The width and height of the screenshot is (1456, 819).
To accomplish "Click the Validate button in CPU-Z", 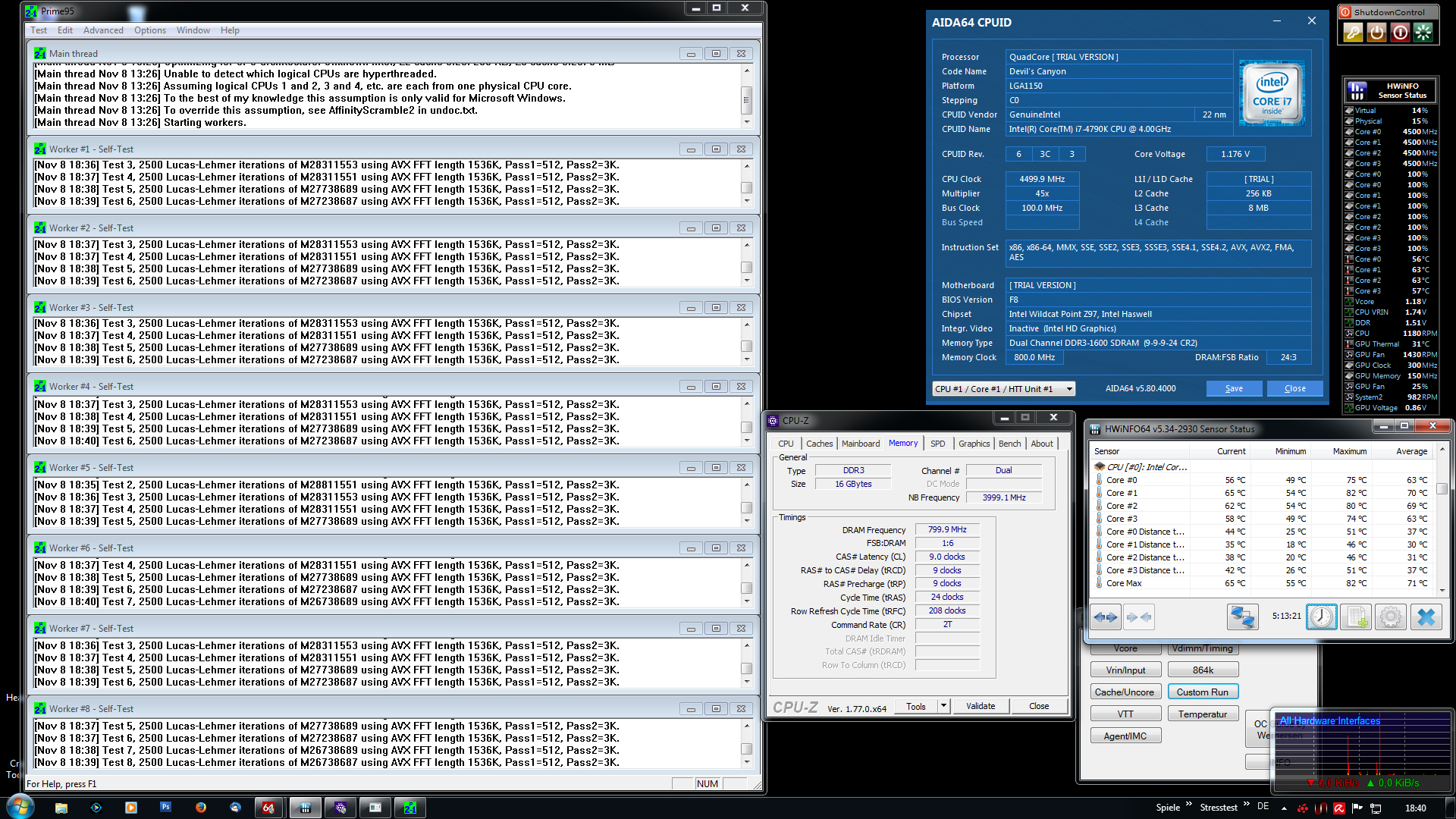I will (981, 706).
